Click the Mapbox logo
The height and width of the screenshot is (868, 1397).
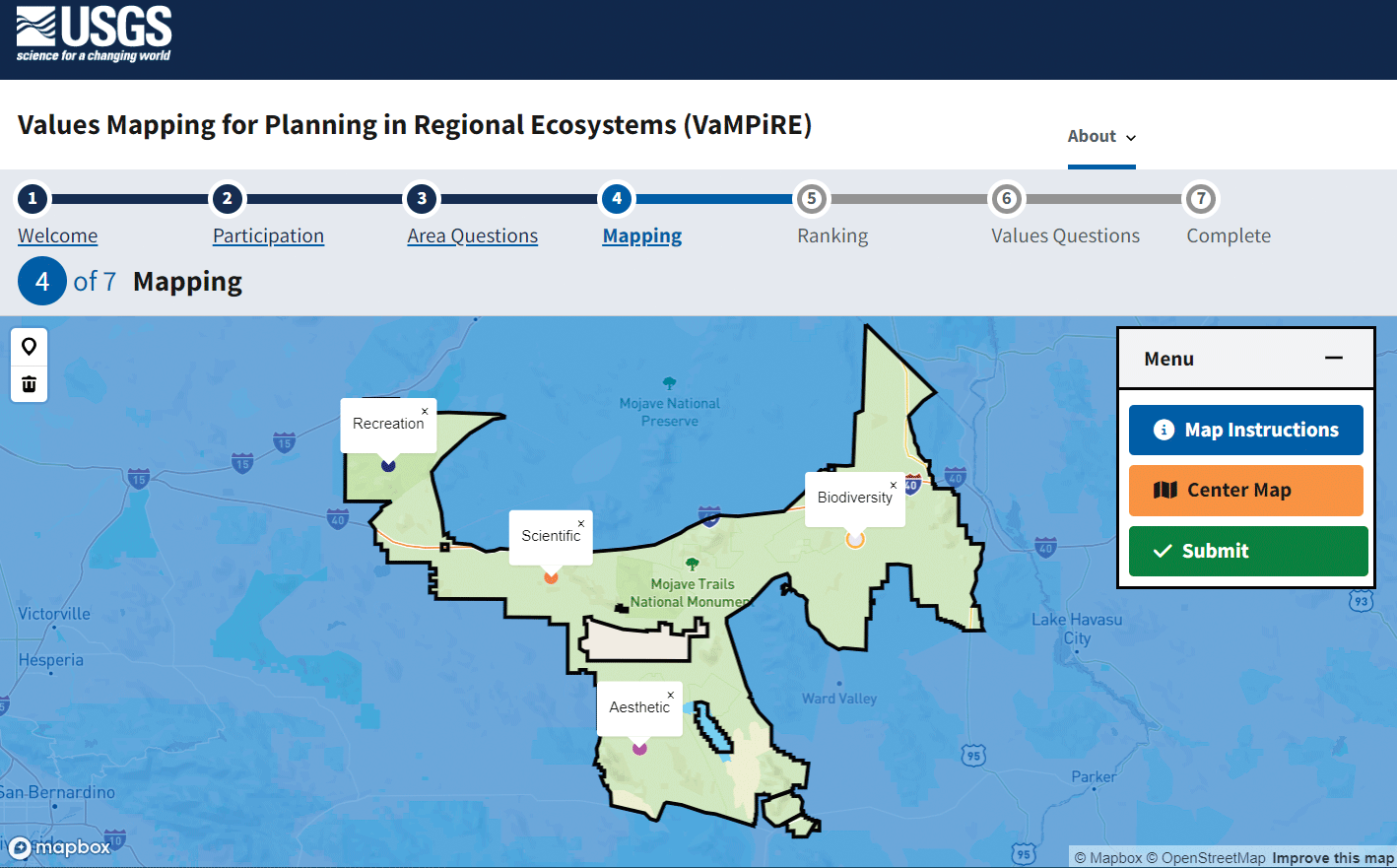point(59,846)
